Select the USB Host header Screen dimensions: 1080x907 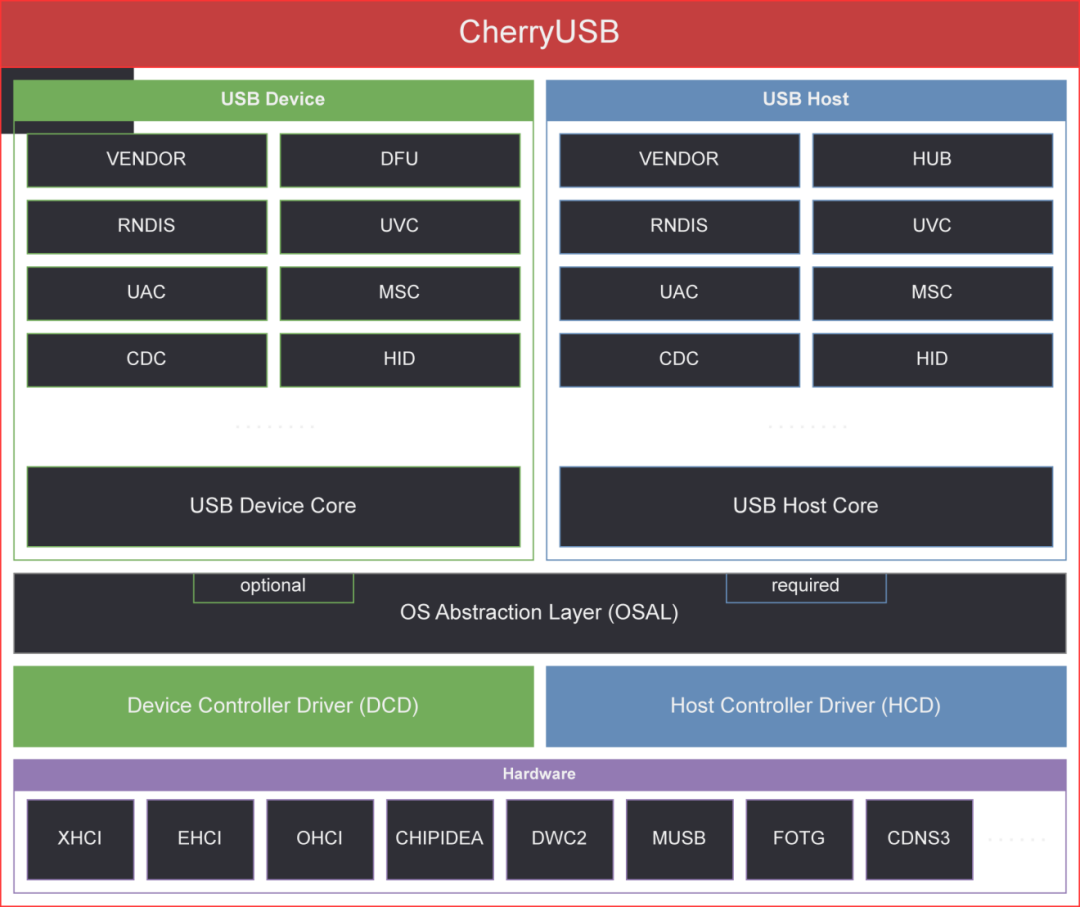[x=806, y=100]
